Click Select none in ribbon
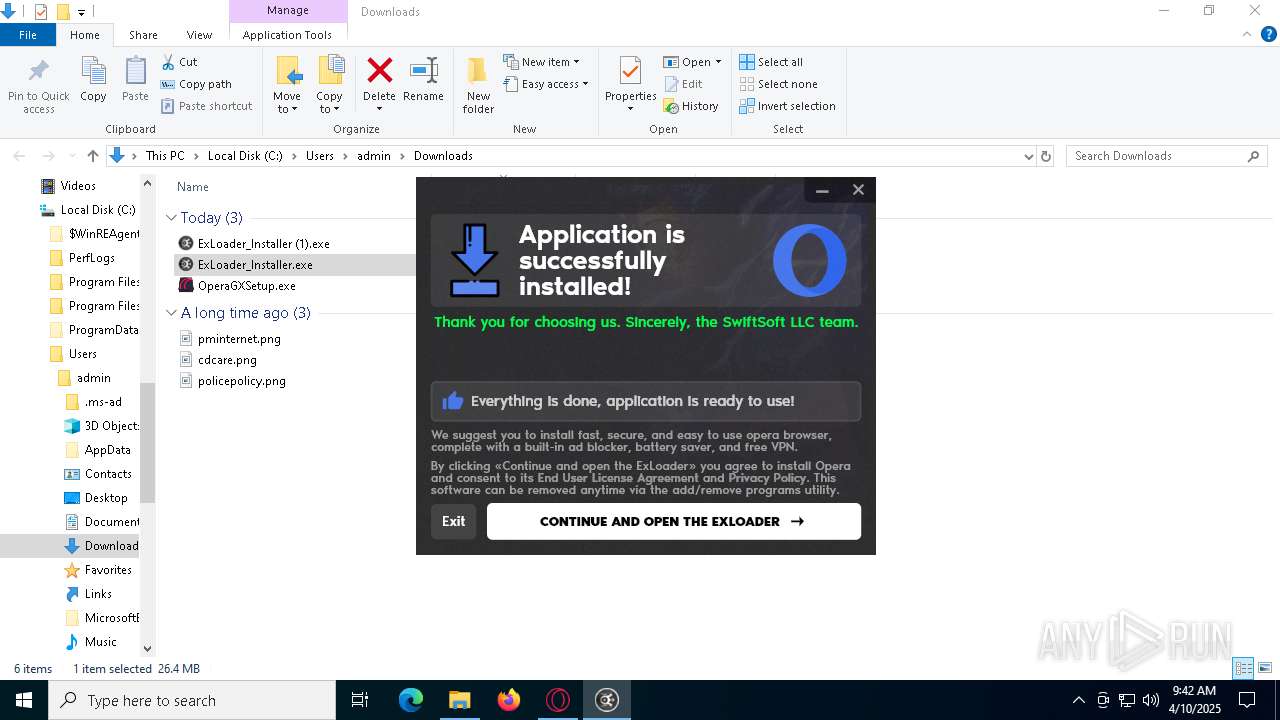This screenshot has width=1280, height=720. pyautogui.click(x=778, y=84)
